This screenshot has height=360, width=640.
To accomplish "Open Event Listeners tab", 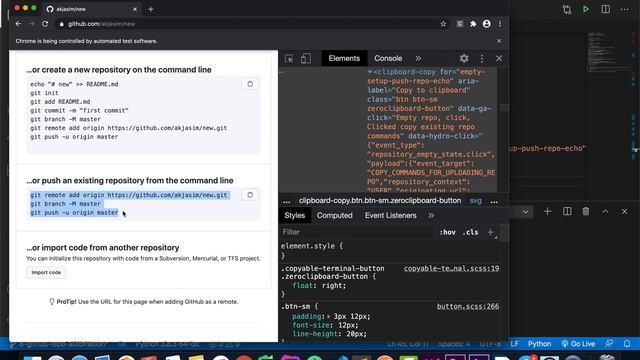I will [x=391, y=216].
